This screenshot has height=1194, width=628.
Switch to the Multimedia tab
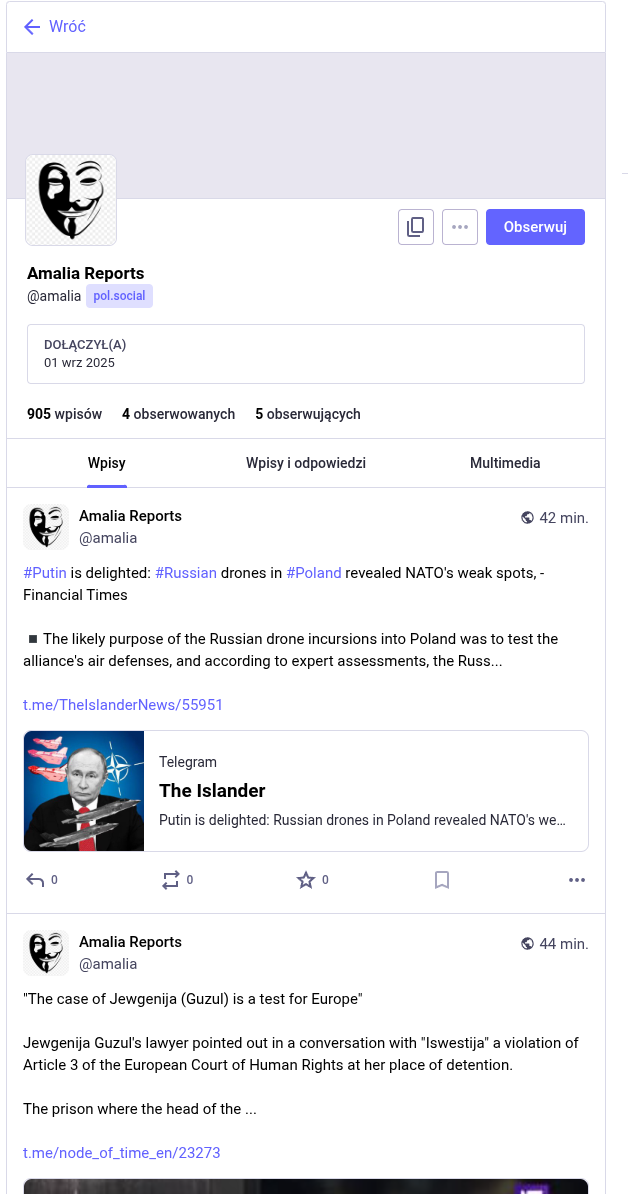pos(505,463)
